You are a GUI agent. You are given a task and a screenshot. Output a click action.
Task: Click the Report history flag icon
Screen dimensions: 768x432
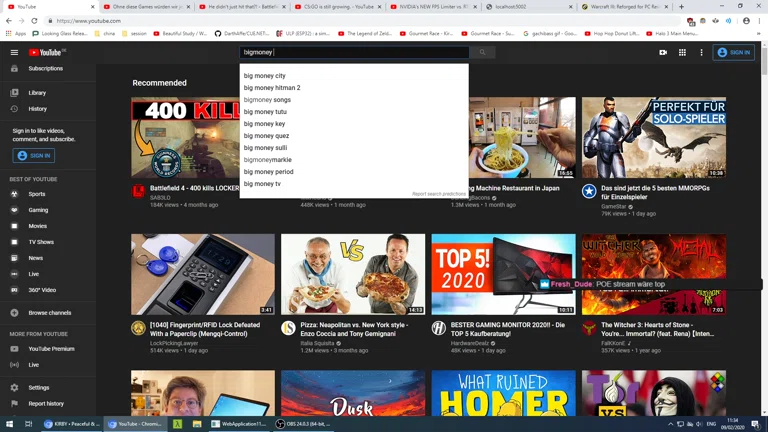pyautogui.click(x=14, y=404)
